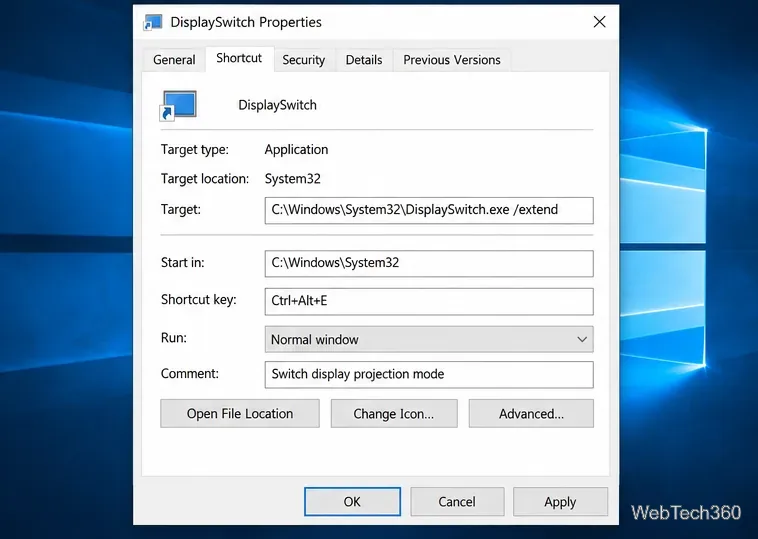Go to the Details tab
This screenshot has width=758, height=539.
(364, 60)
